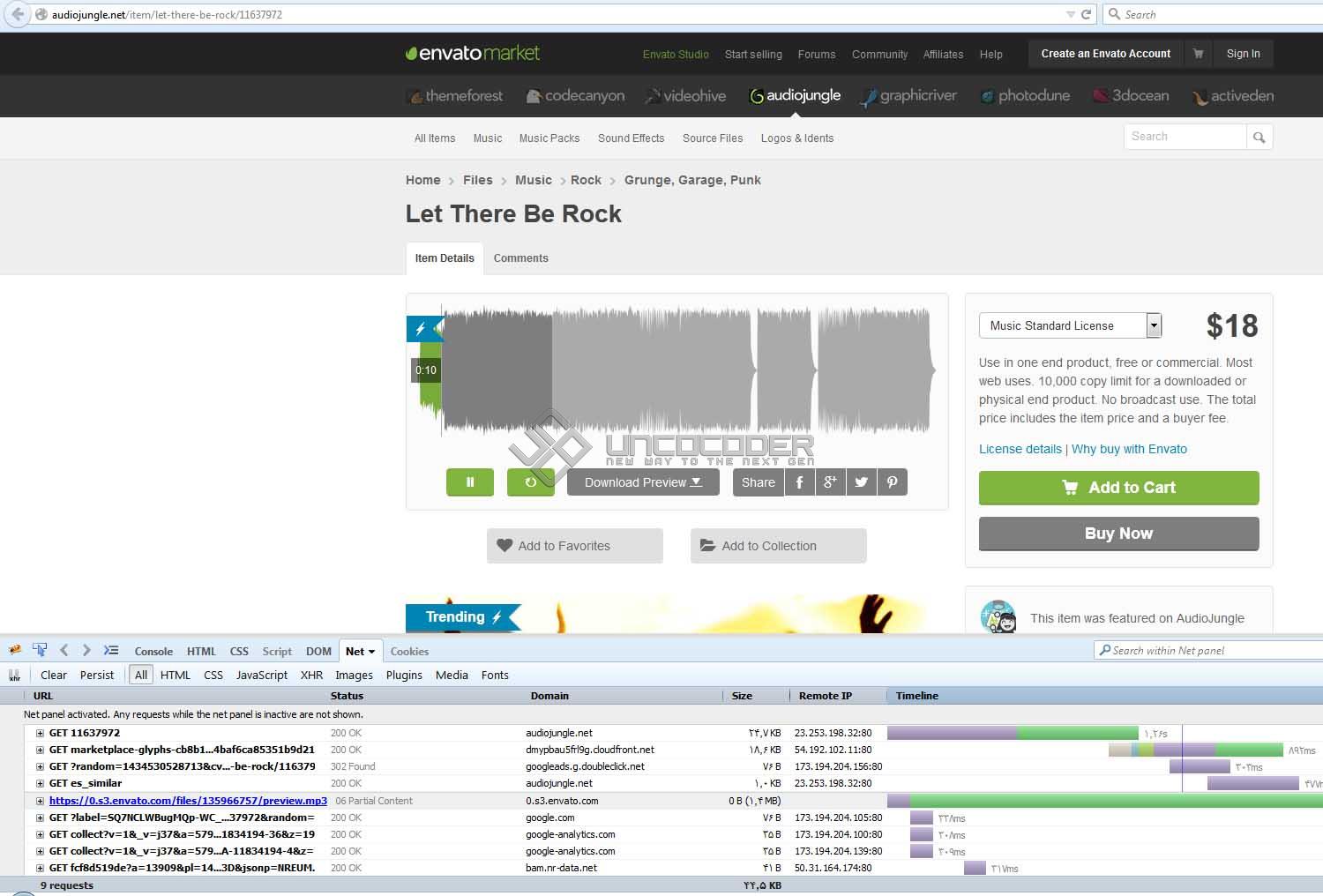Open the Download Preview dropdown
This screenshot has width=1323, height=896.
point(643,482)
